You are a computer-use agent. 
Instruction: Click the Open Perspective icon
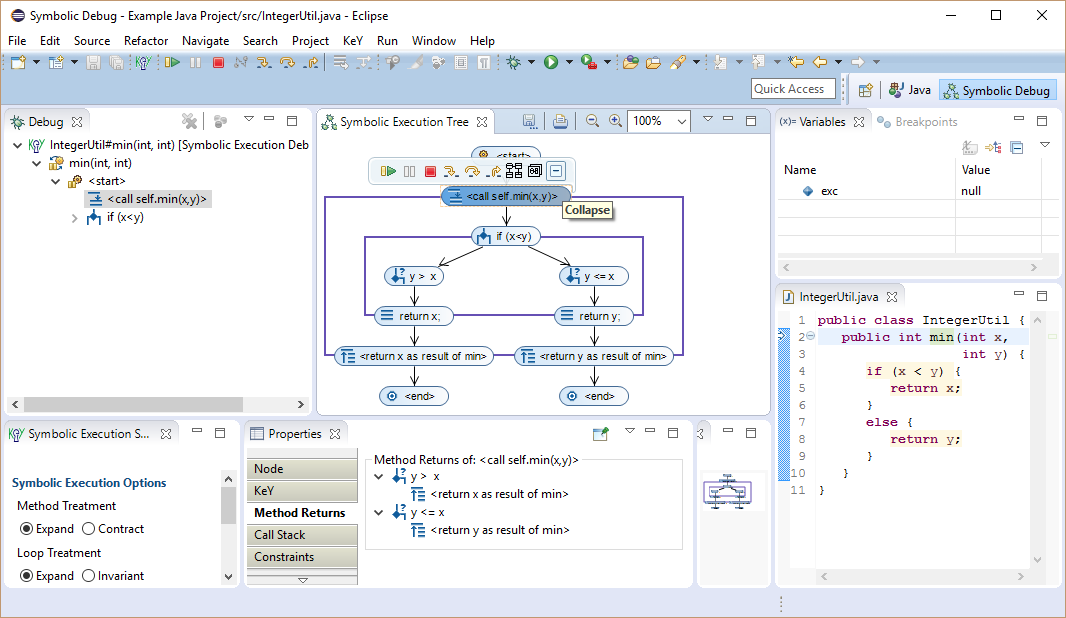[x=865, y=90]
